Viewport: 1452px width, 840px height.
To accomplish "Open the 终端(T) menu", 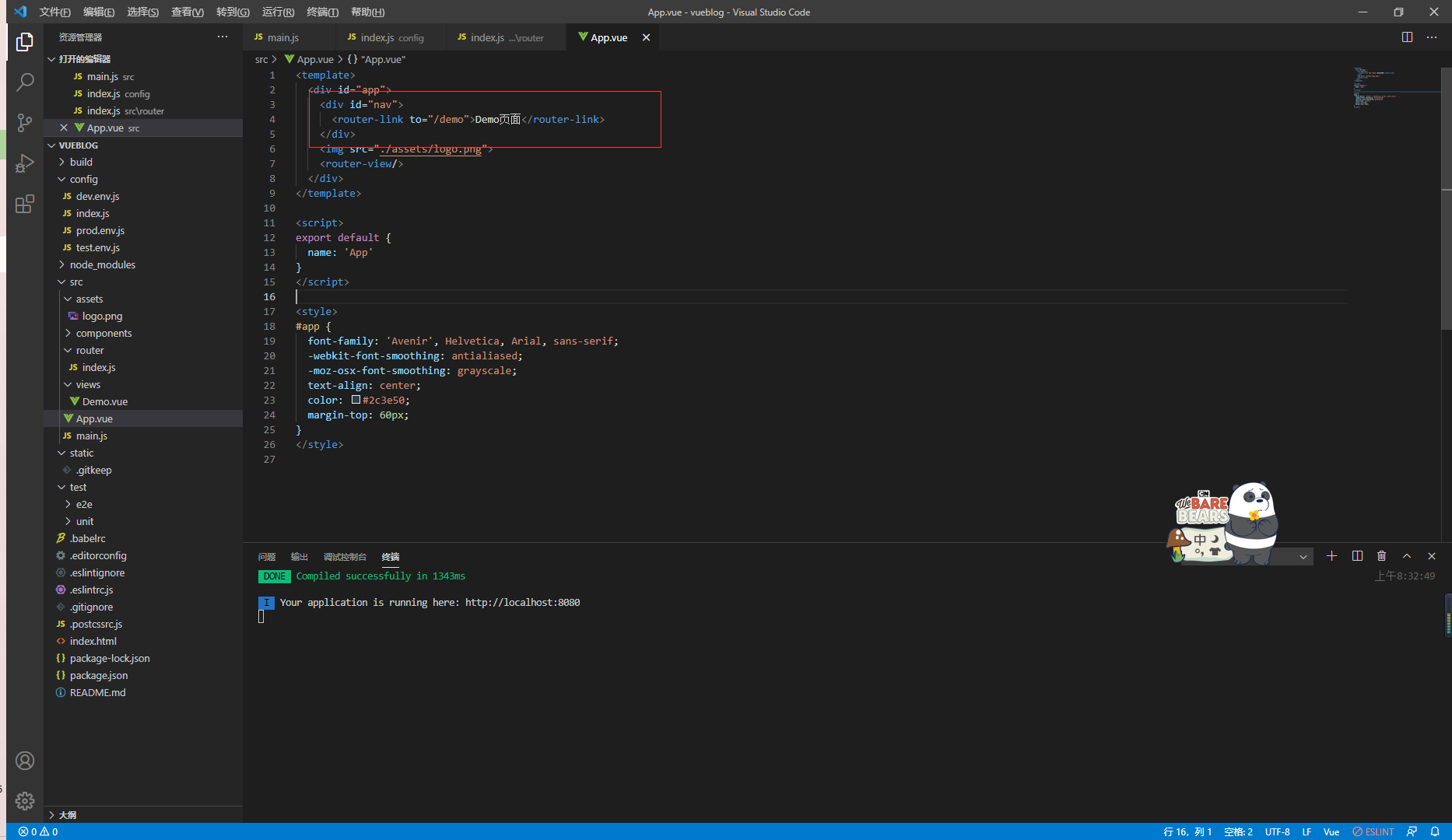I will 322,12.
